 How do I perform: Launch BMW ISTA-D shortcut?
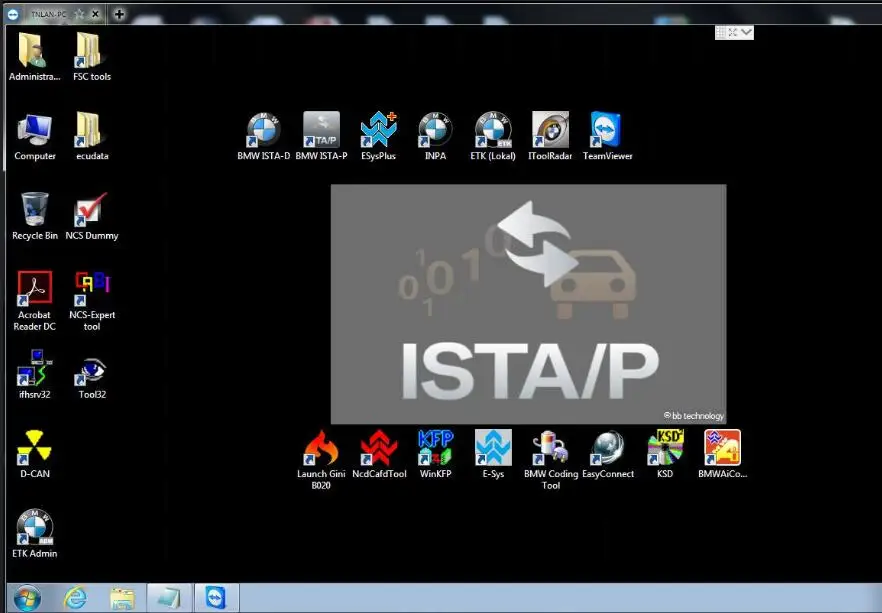pos(263,137)
